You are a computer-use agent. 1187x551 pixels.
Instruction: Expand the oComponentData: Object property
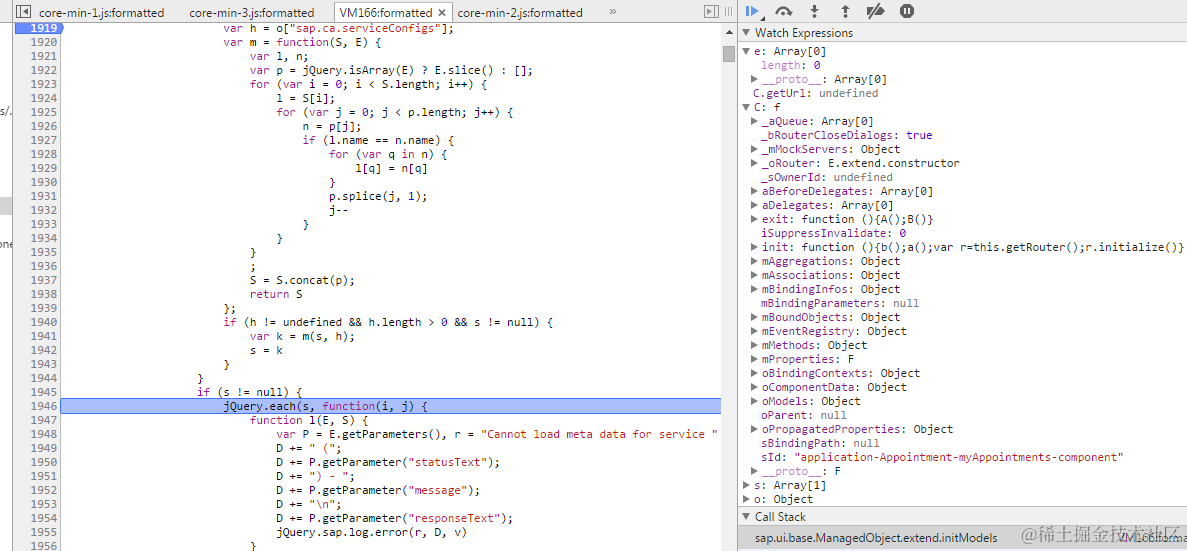coord(755,388)
